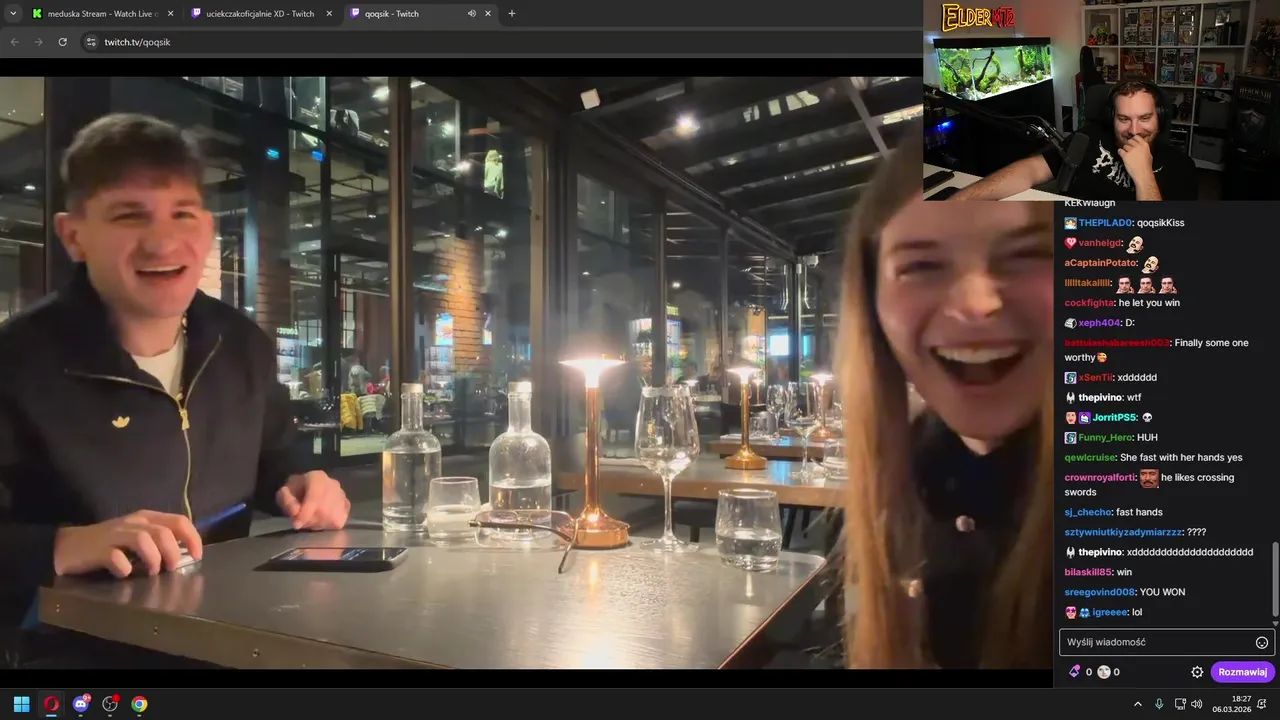Open volume control in system tray

tap(1197, 704)
